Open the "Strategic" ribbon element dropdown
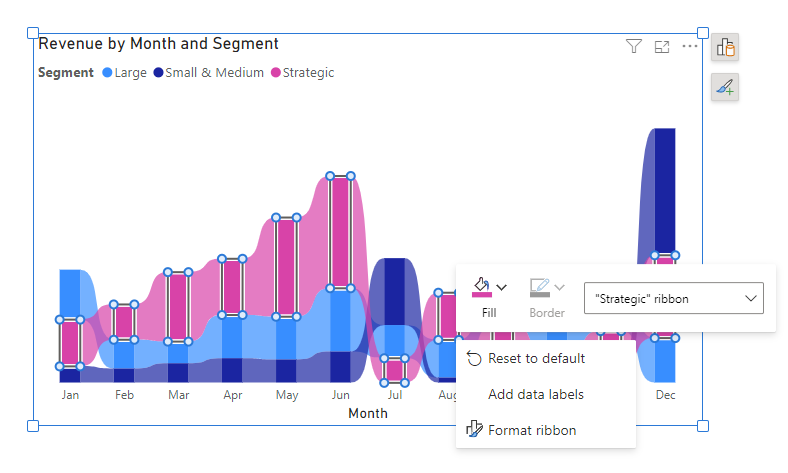The height and width of the screenshot is (473, 788). pyautogui.click(x=673, y=299)
